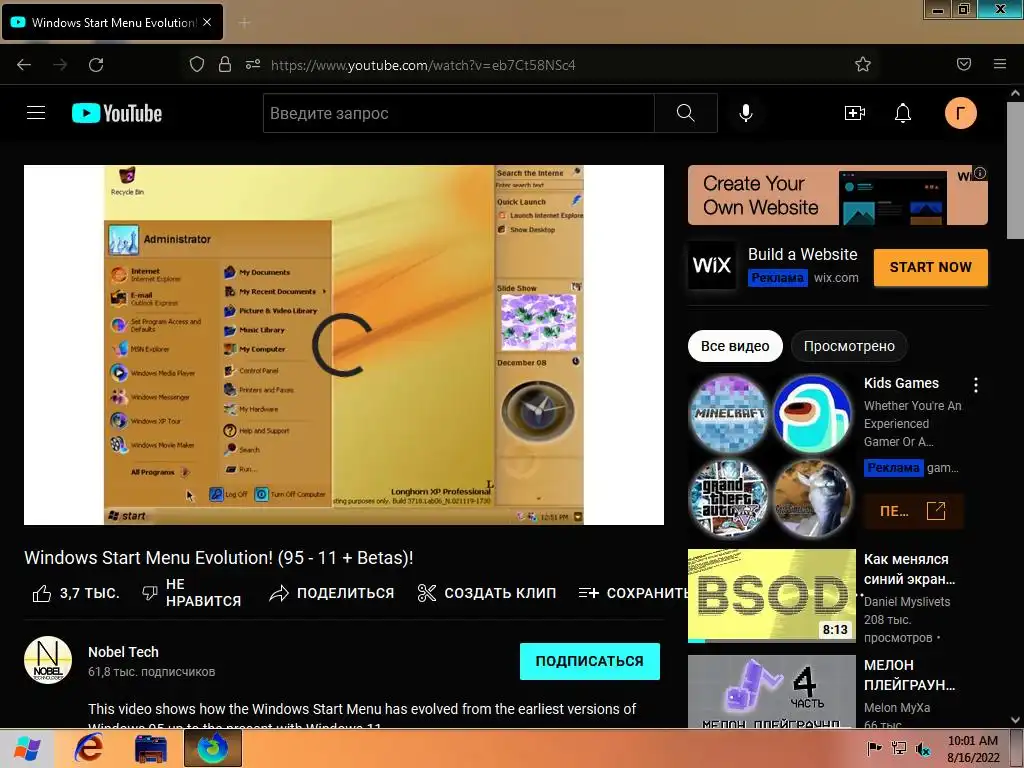Open a new browser tab
The width and height of the screenshot is (1024, 768).
coord(244,23)
